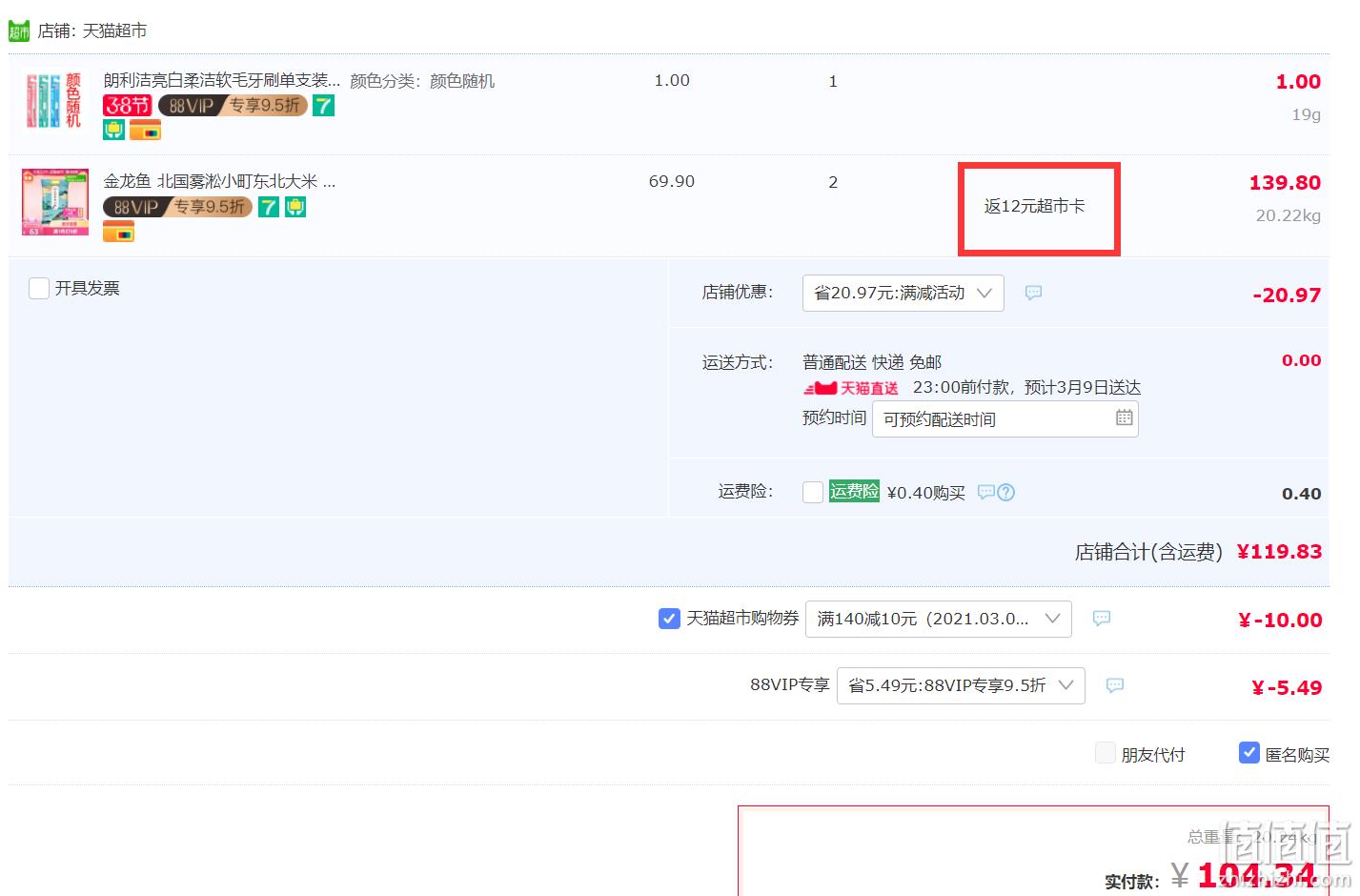Click the green 7-day return icon on rice row
Image resolution: width=1360 pixels, height=896 pixels.
(x=269, y=207)
